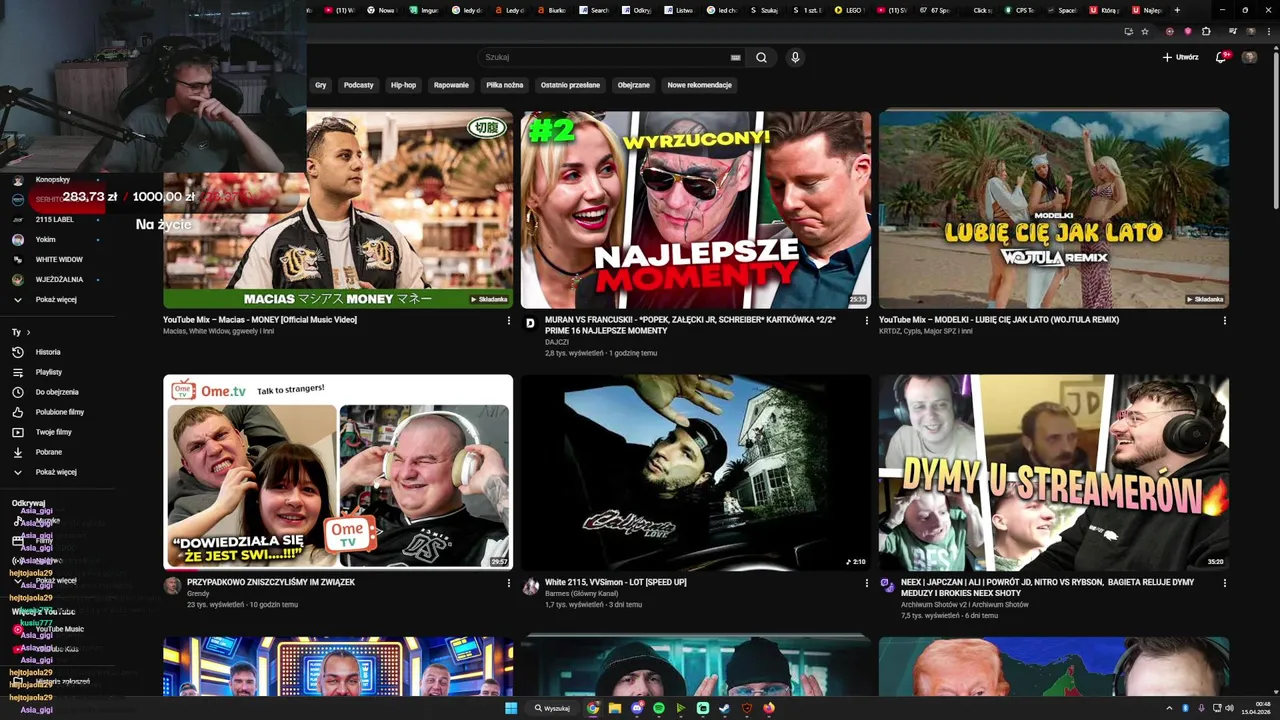The width and height of the screenshot is (1280, 720).
Task: Open the Lubię Cię Jak Lato thumbnail
Action: point(1054,209)
